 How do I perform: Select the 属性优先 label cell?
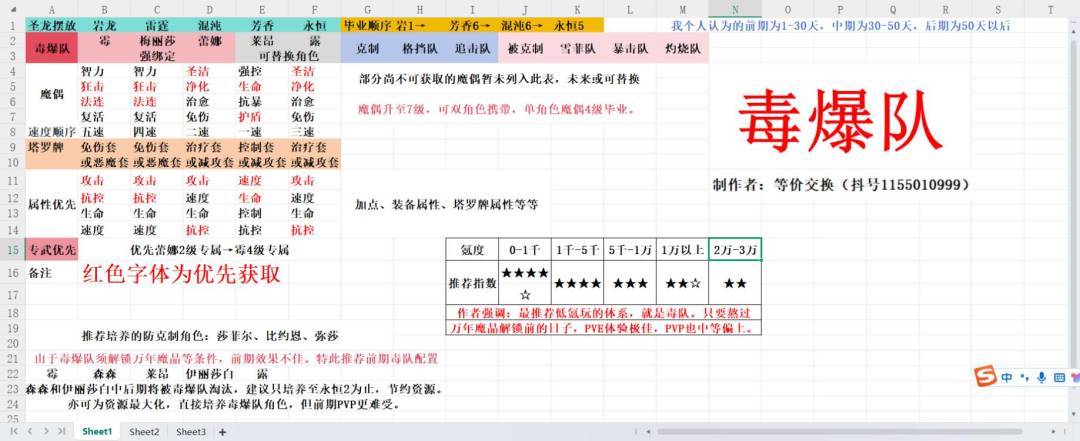coord(52,205)
